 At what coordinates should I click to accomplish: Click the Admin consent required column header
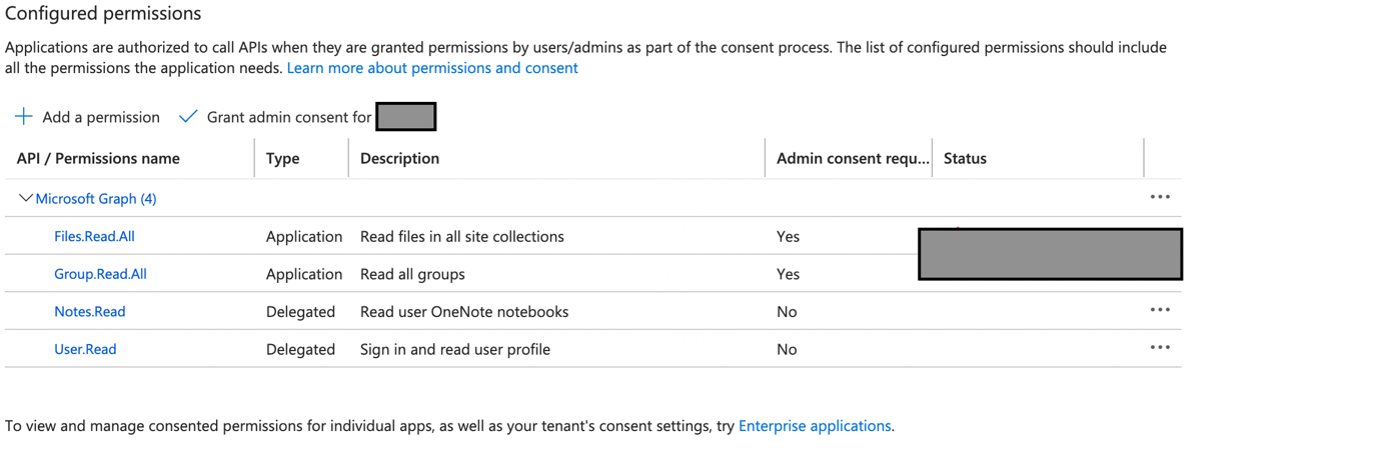852,158
